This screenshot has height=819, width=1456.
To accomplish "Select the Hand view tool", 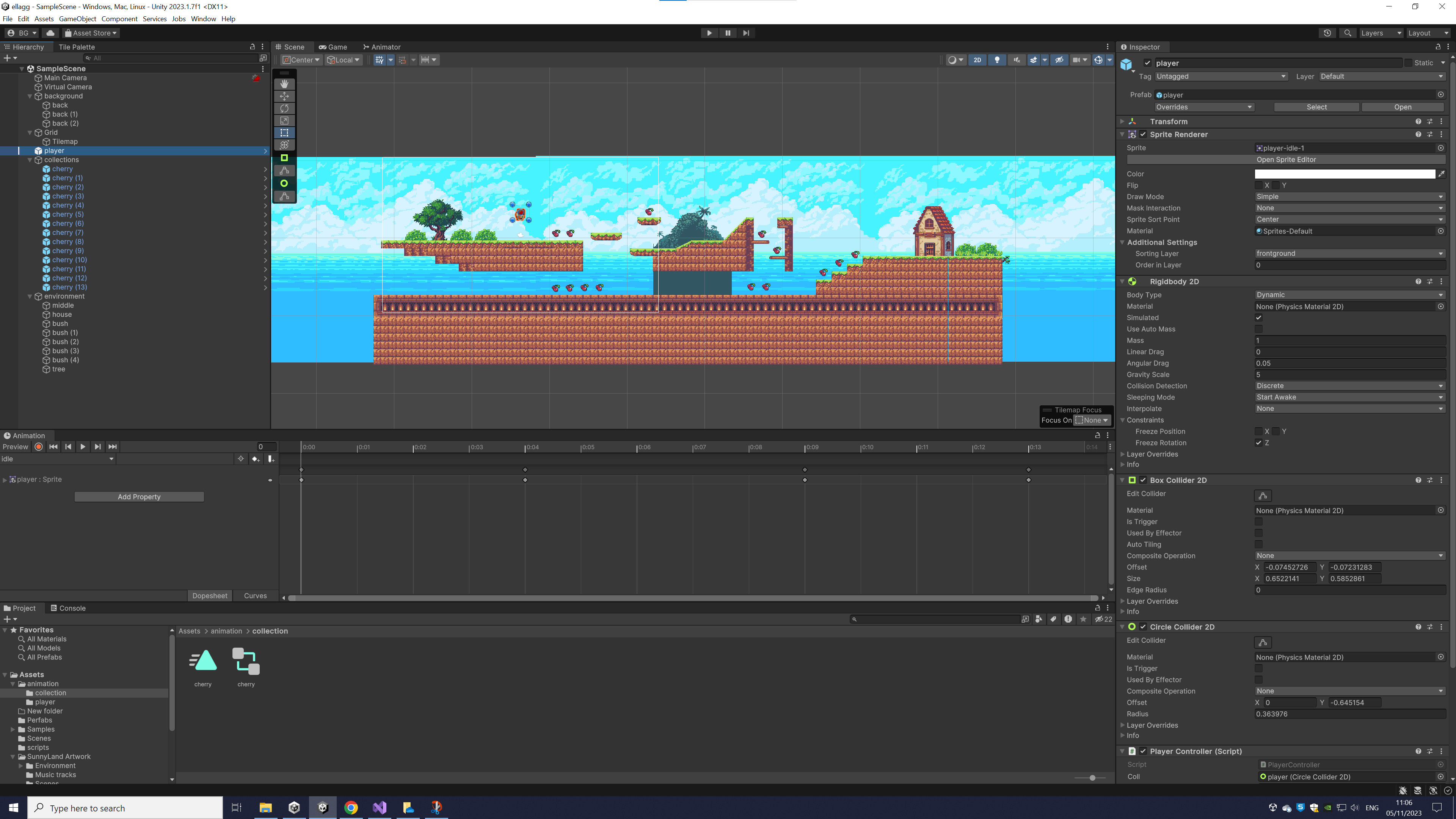I will [284, 84].
